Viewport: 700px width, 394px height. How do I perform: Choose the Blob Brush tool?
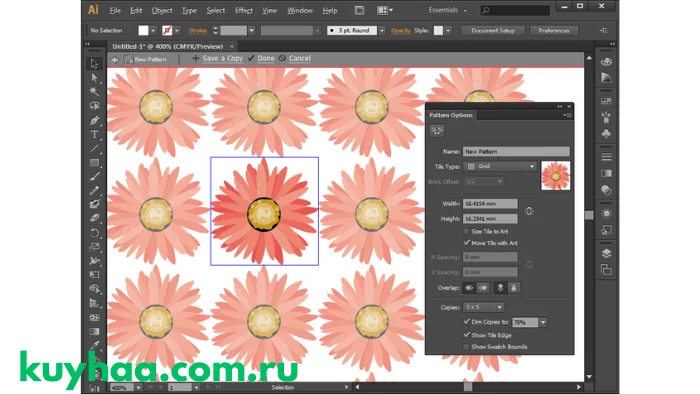coord(94,204)
